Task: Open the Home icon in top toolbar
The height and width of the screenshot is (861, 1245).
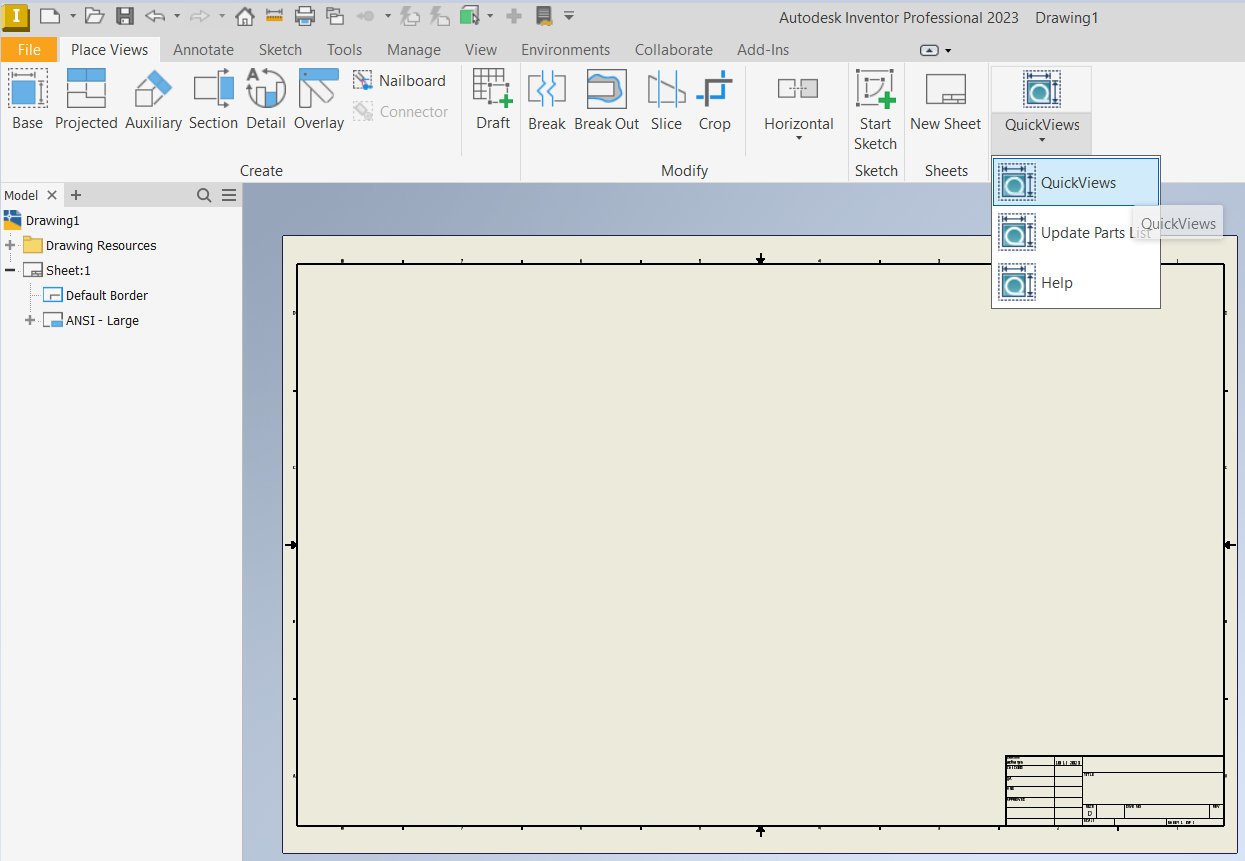Action: 244,16
